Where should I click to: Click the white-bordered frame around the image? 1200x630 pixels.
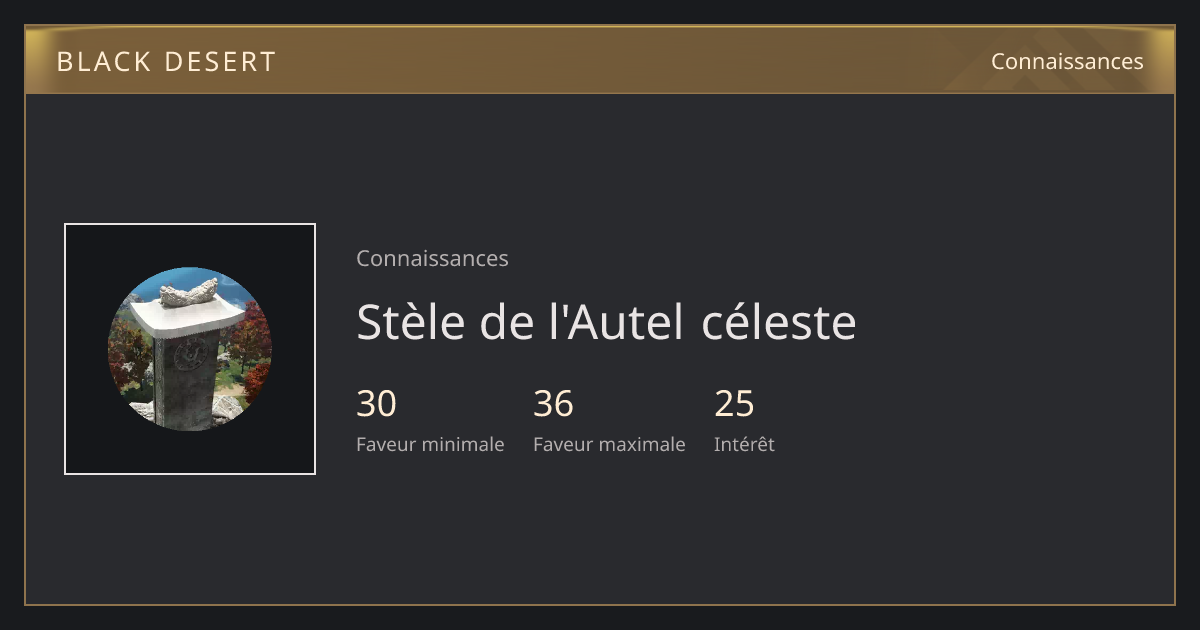[190, 349]
